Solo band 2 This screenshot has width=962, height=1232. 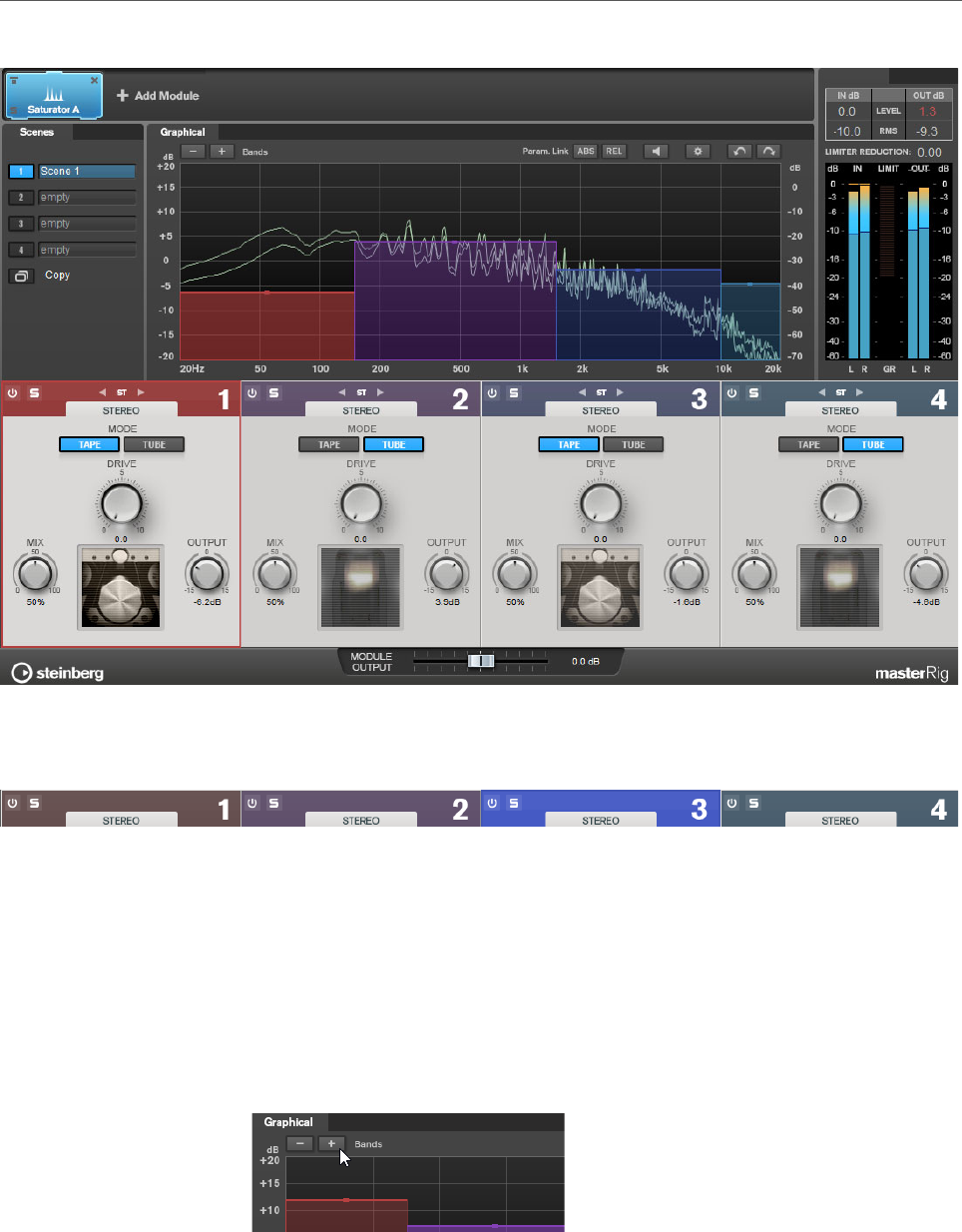click(273, 393)
